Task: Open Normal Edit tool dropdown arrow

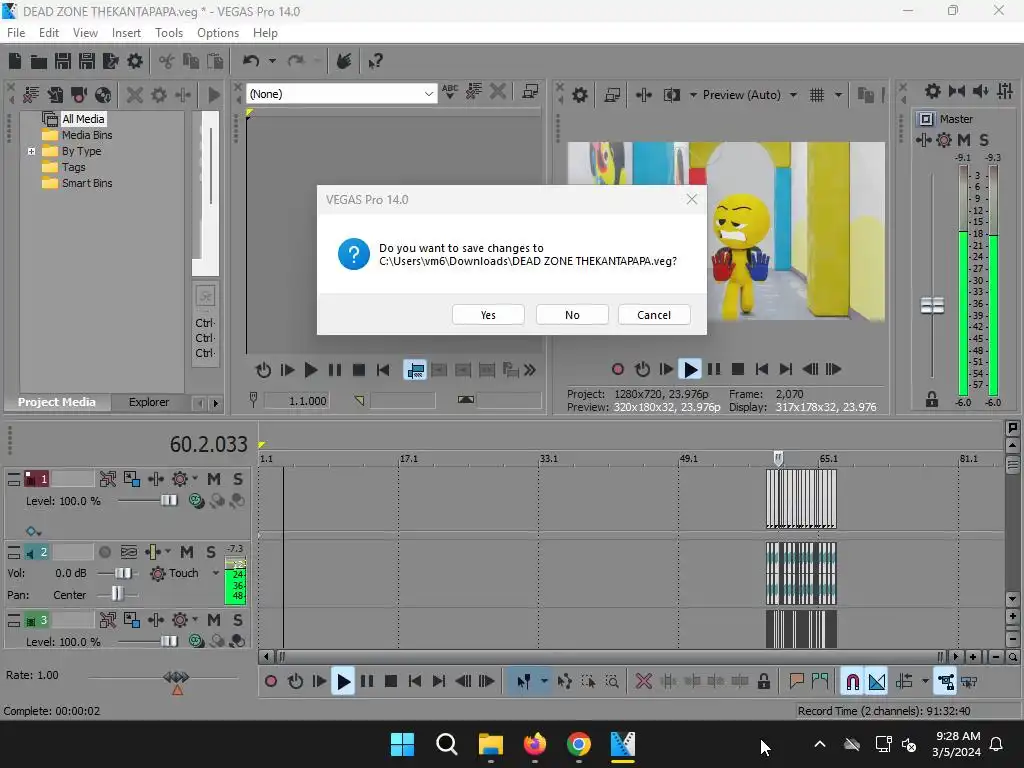Action: pos(544,682)
